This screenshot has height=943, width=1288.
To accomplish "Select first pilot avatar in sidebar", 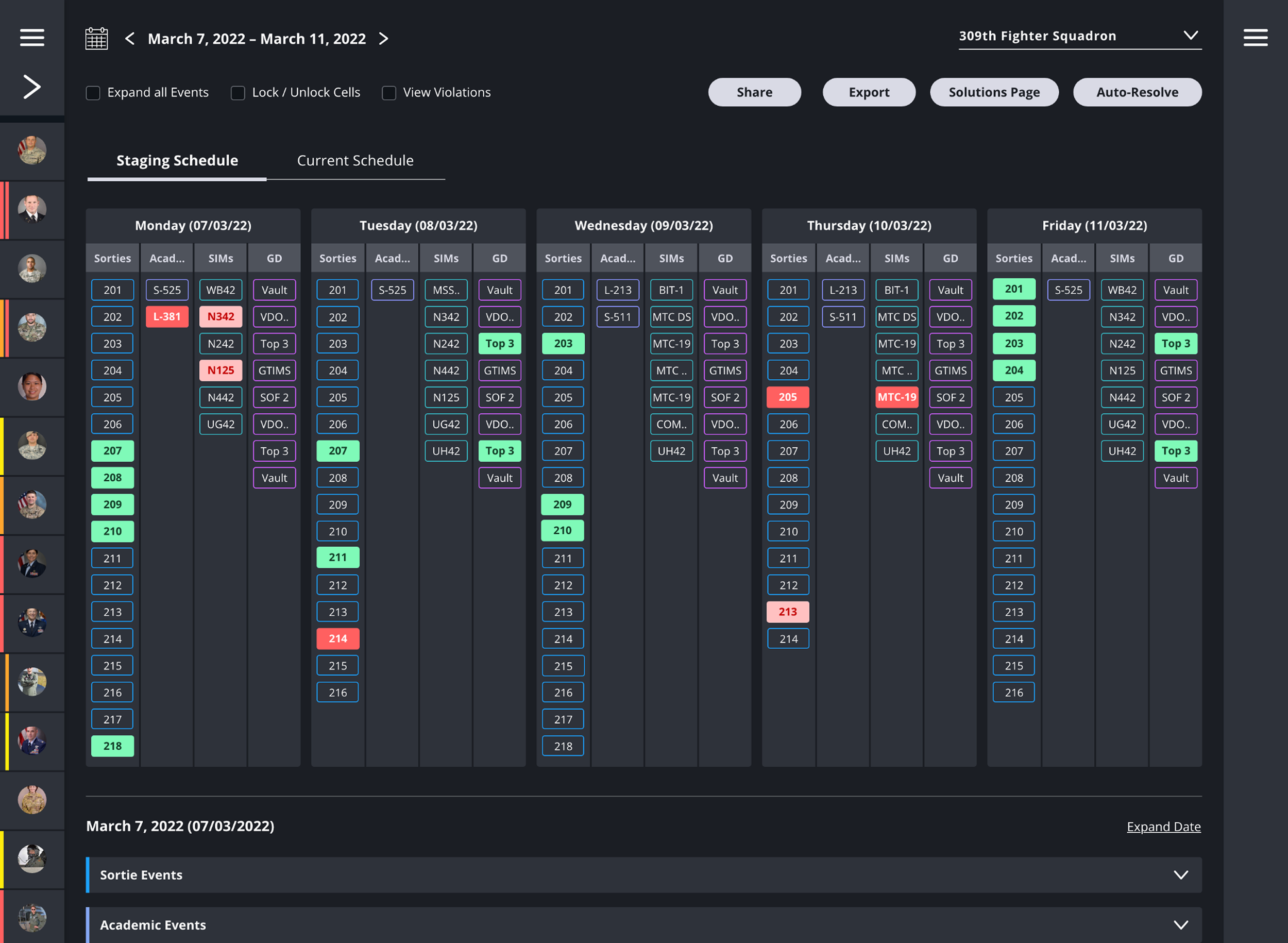I will click(32, 150).
